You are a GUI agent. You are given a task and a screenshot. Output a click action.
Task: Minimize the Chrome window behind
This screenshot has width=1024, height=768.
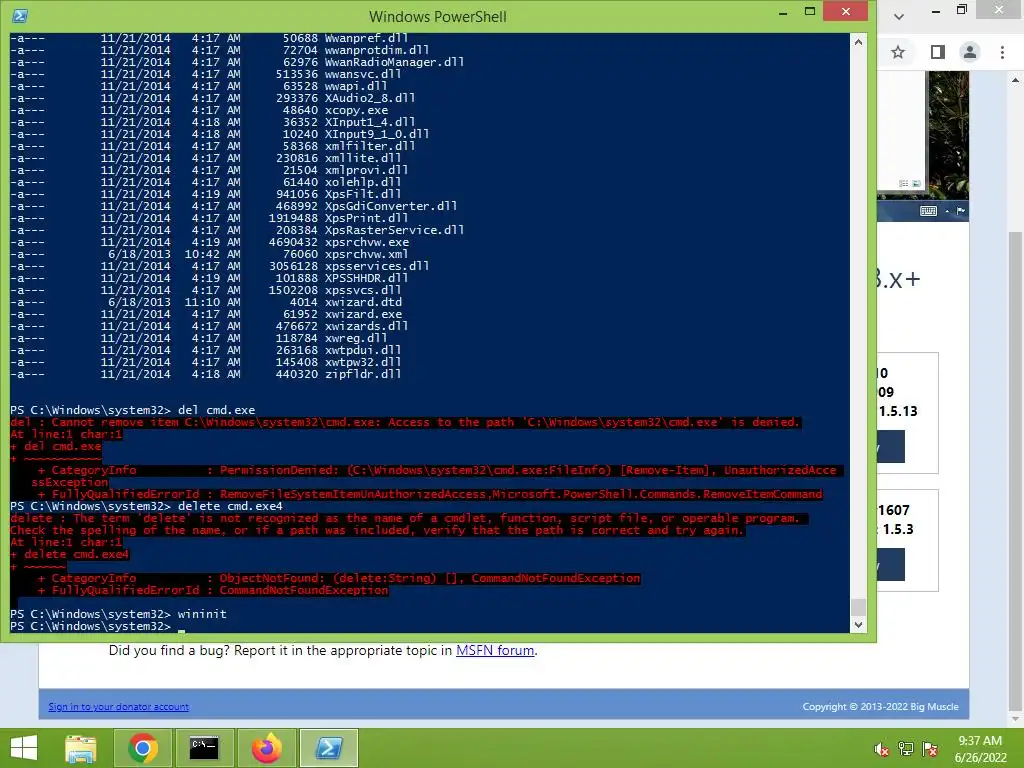[936, 10]
